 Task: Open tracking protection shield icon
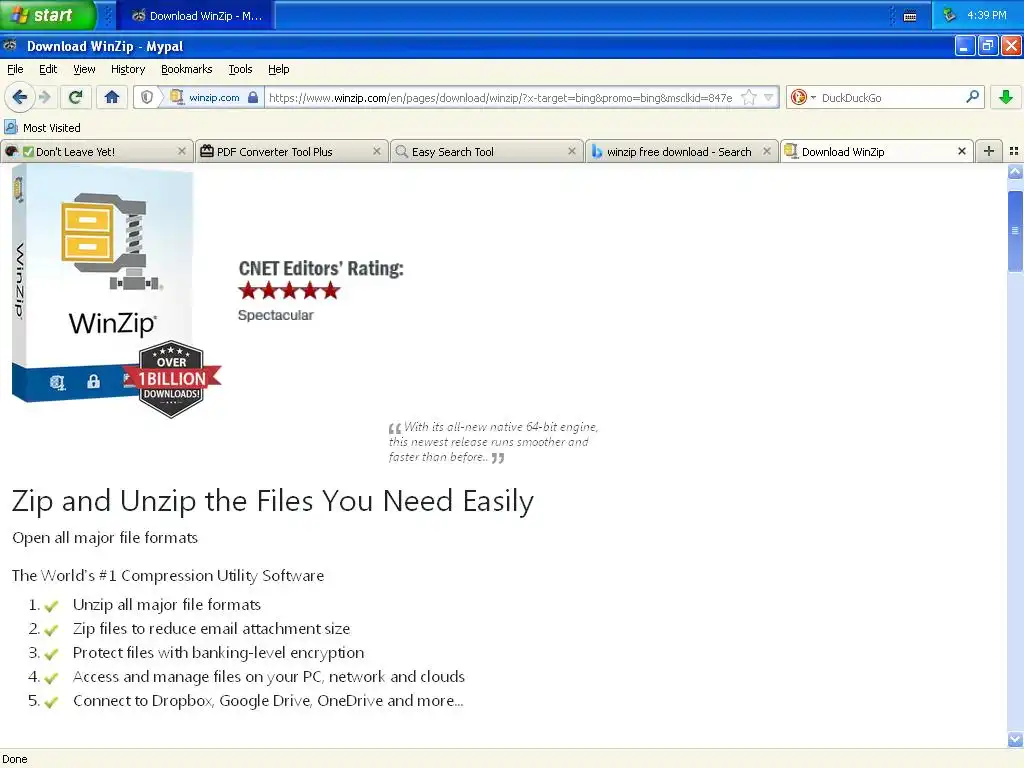click(x=147, y=97)
